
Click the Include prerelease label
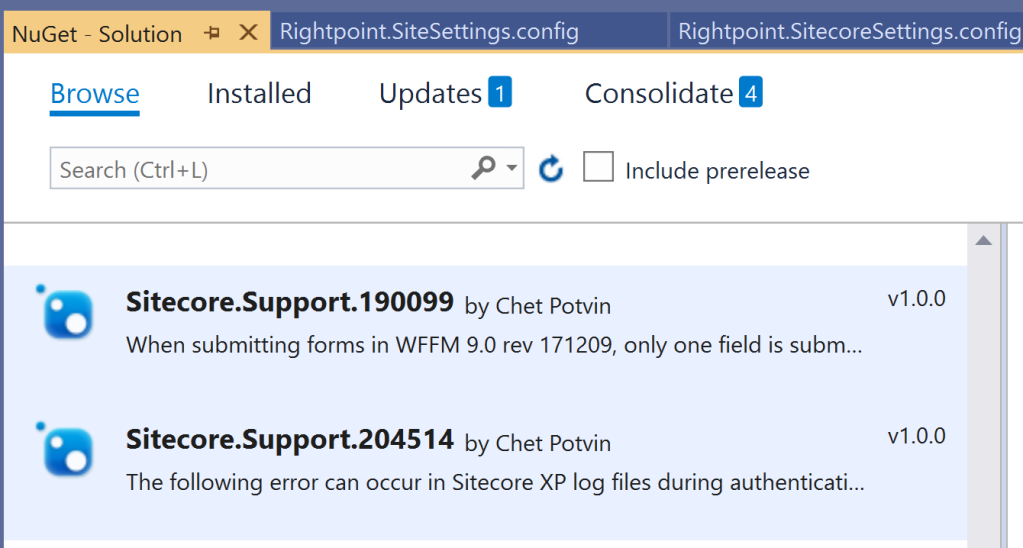tap(717, 171)
